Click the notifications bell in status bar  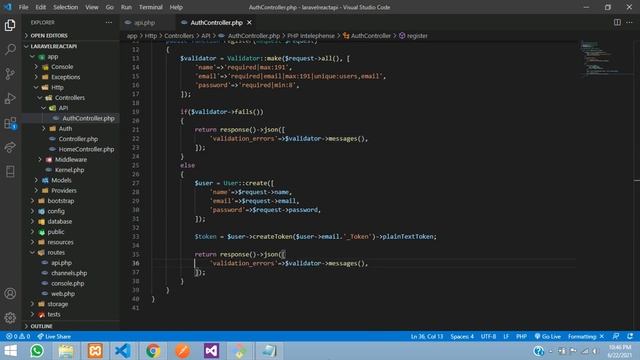click(x=630, y=336)
